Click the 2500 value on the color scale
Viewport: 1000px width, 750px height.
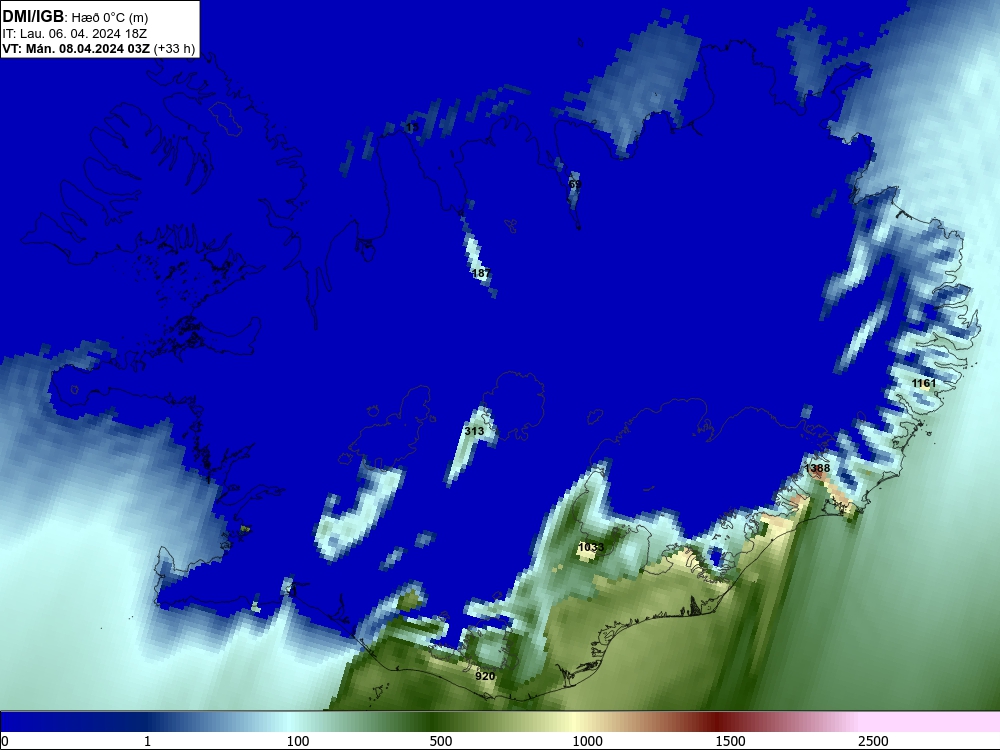click(x=873, y=741)
